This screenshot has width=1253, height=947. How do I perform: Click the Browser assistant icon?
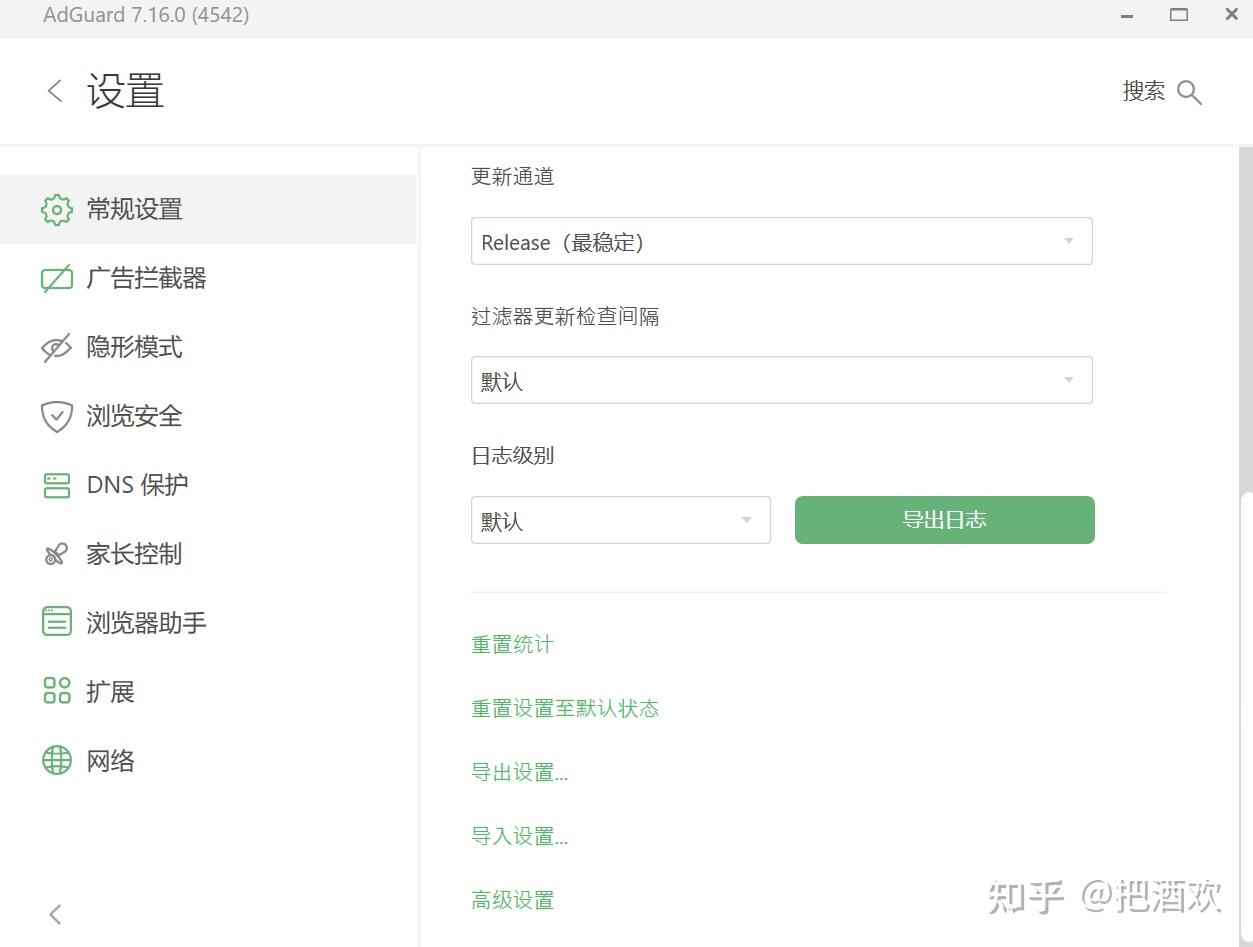coord(57,622)
